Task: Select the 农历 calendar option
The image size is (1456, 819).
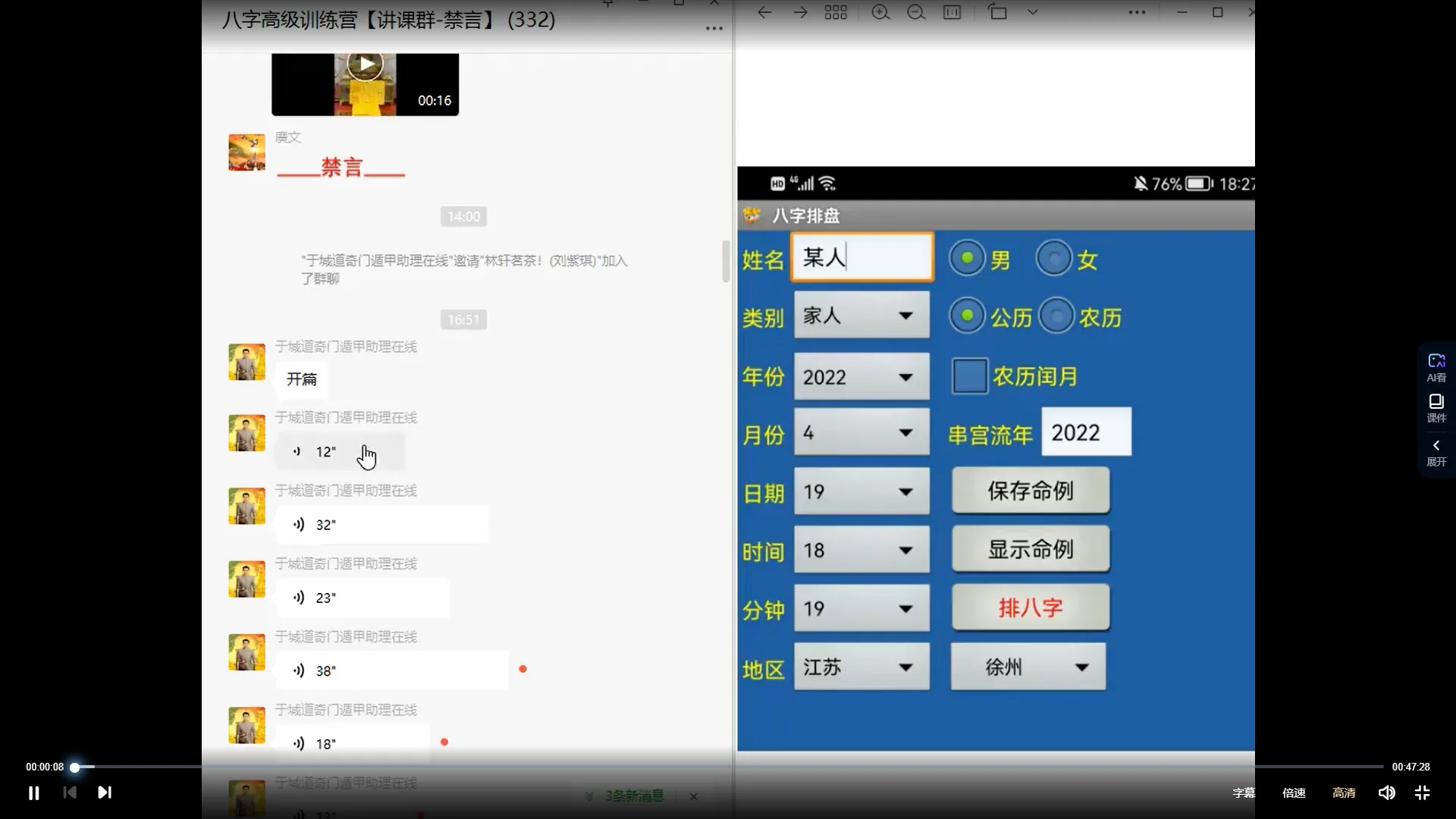Action: click(x=1056, y=315)
